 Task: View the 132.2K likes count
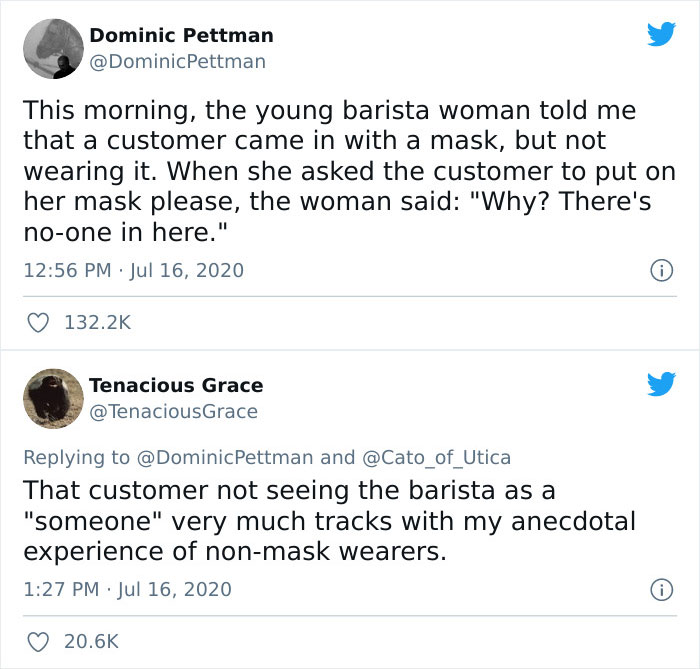point(98,323)
